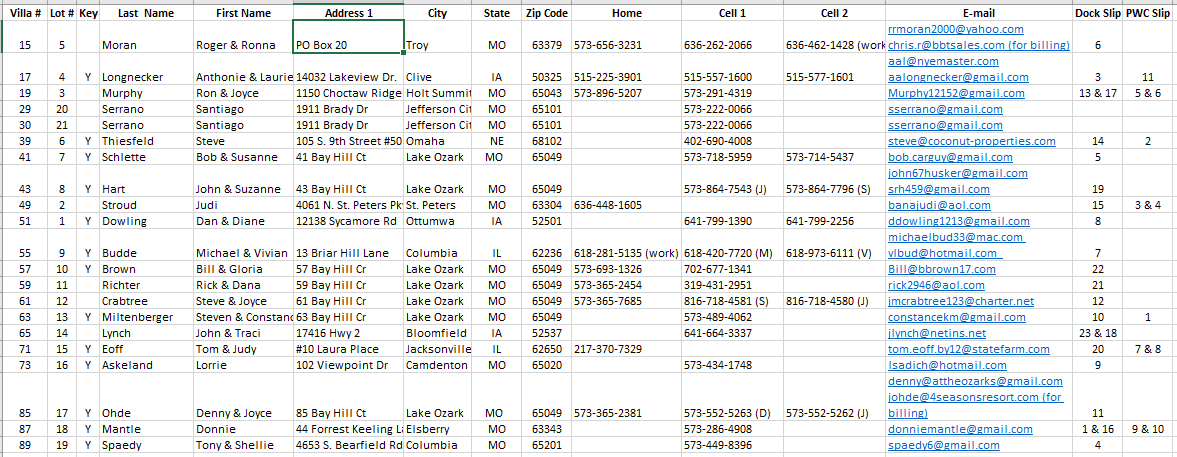
Task: Select home phone cell 217-370-7329
Action: (627, 349)
